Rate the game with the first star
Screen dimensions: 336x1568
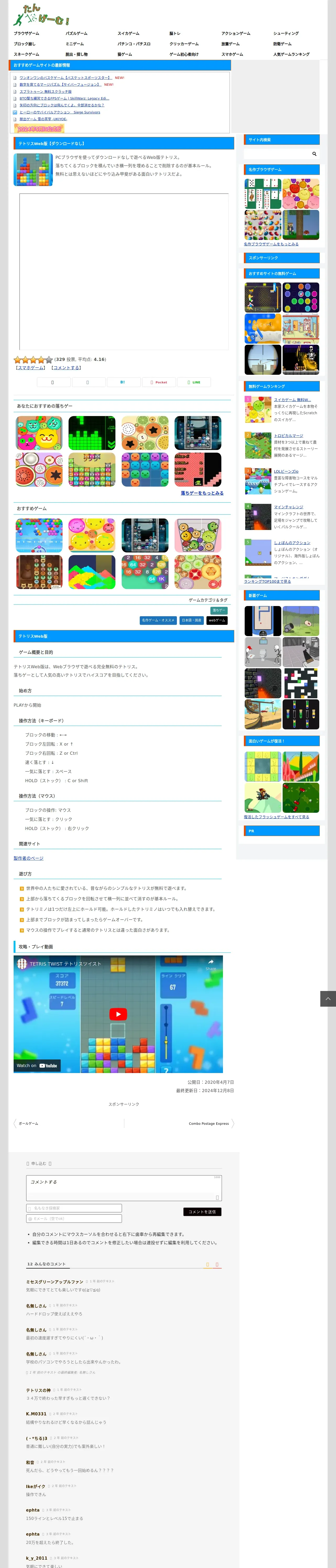[x=18, y=360]
